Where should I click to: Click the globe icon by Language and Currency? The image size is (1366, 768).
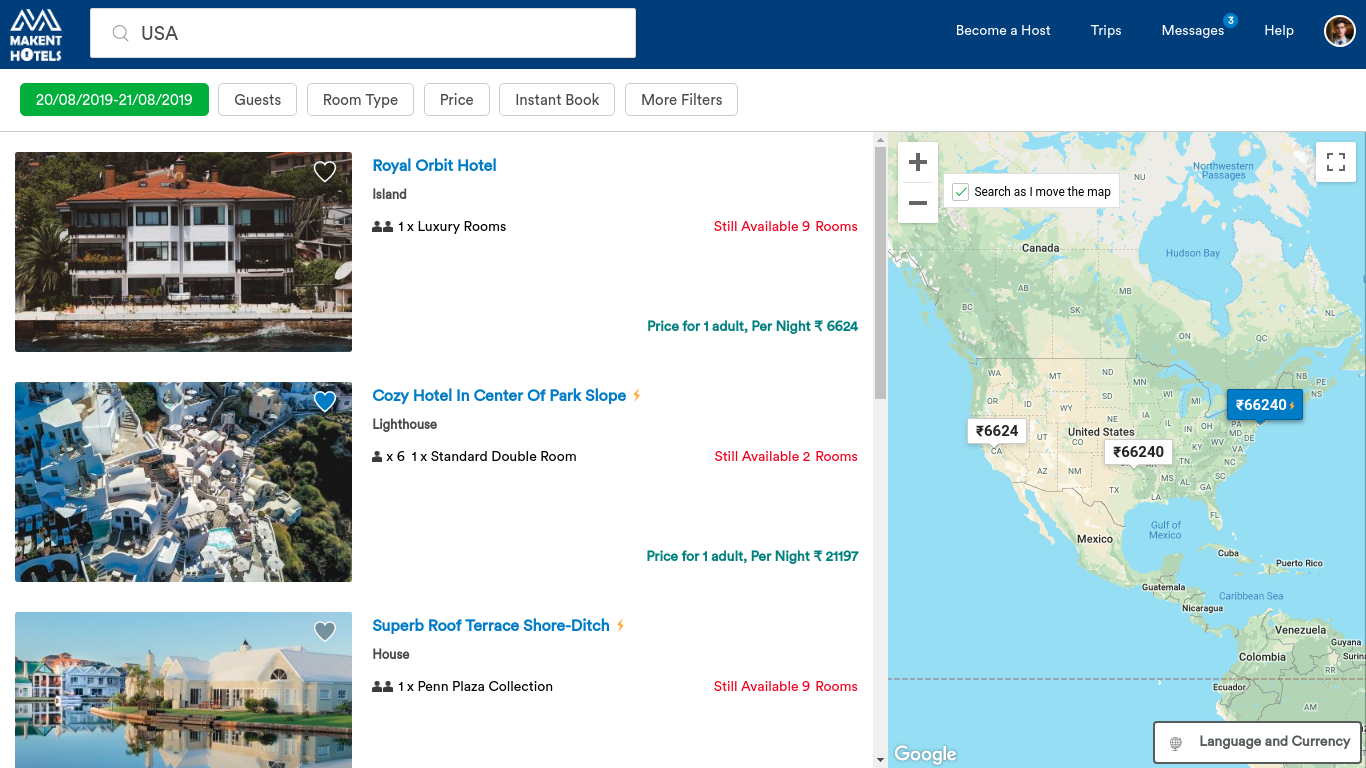coord(1176,743)
